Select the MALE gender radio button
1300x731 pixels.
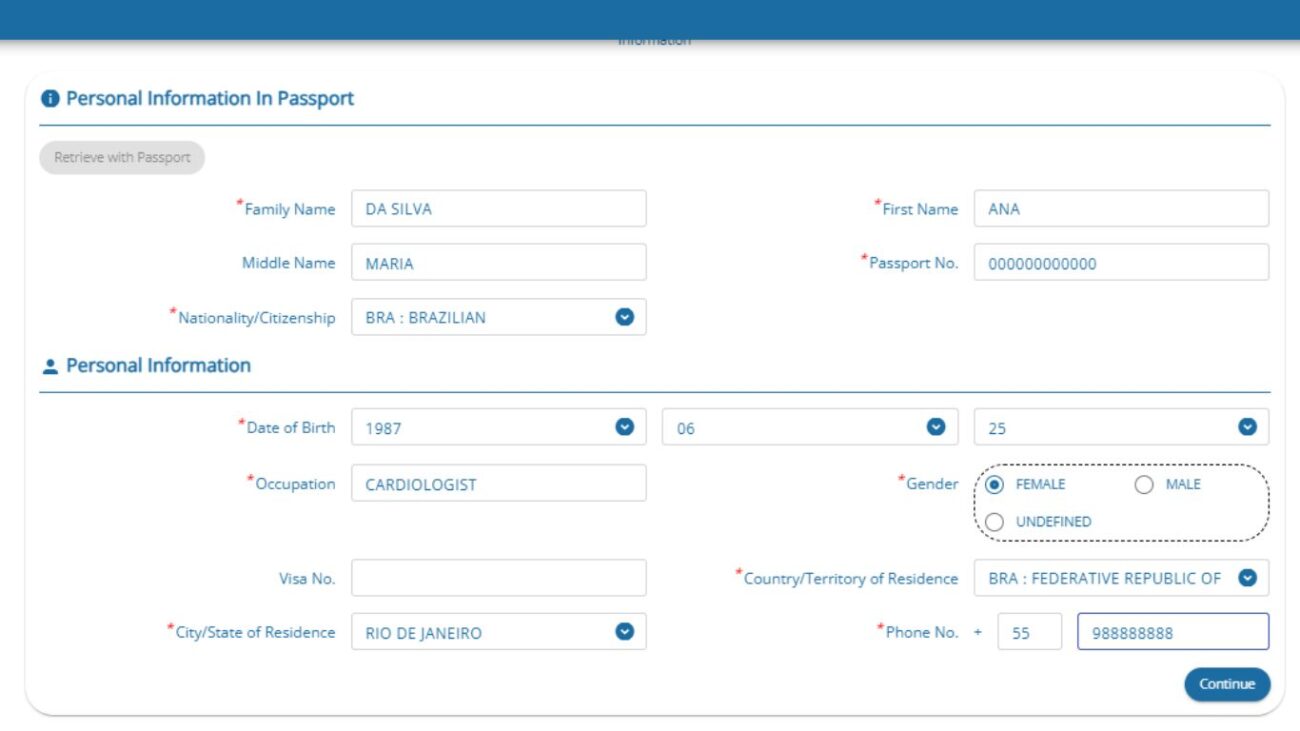(1144, 485)
